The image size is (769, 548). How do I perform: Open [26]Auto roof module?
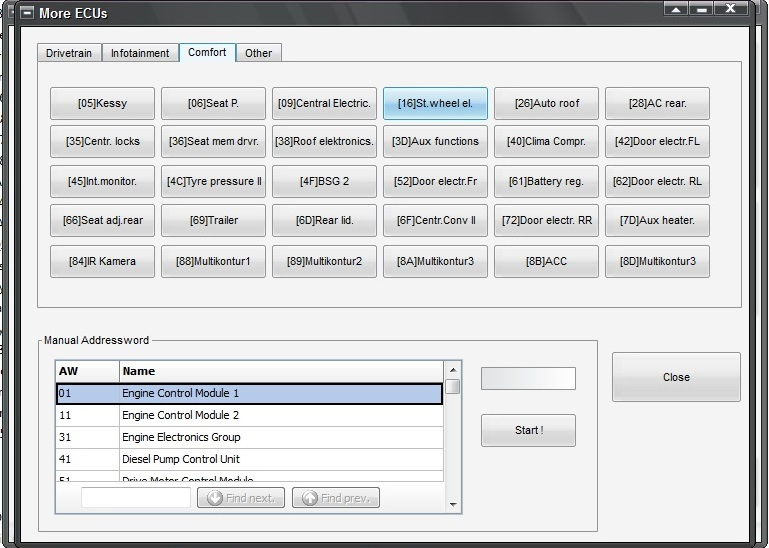tap(546, 104)
